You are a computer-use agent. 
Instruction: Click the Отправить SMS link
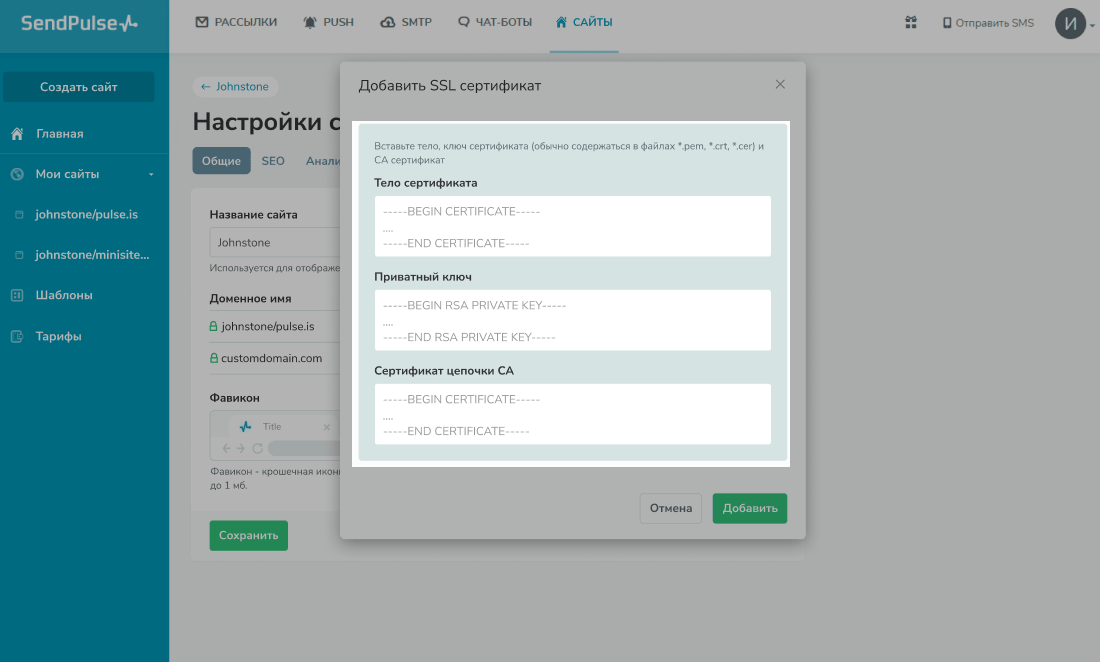(988, 23)
